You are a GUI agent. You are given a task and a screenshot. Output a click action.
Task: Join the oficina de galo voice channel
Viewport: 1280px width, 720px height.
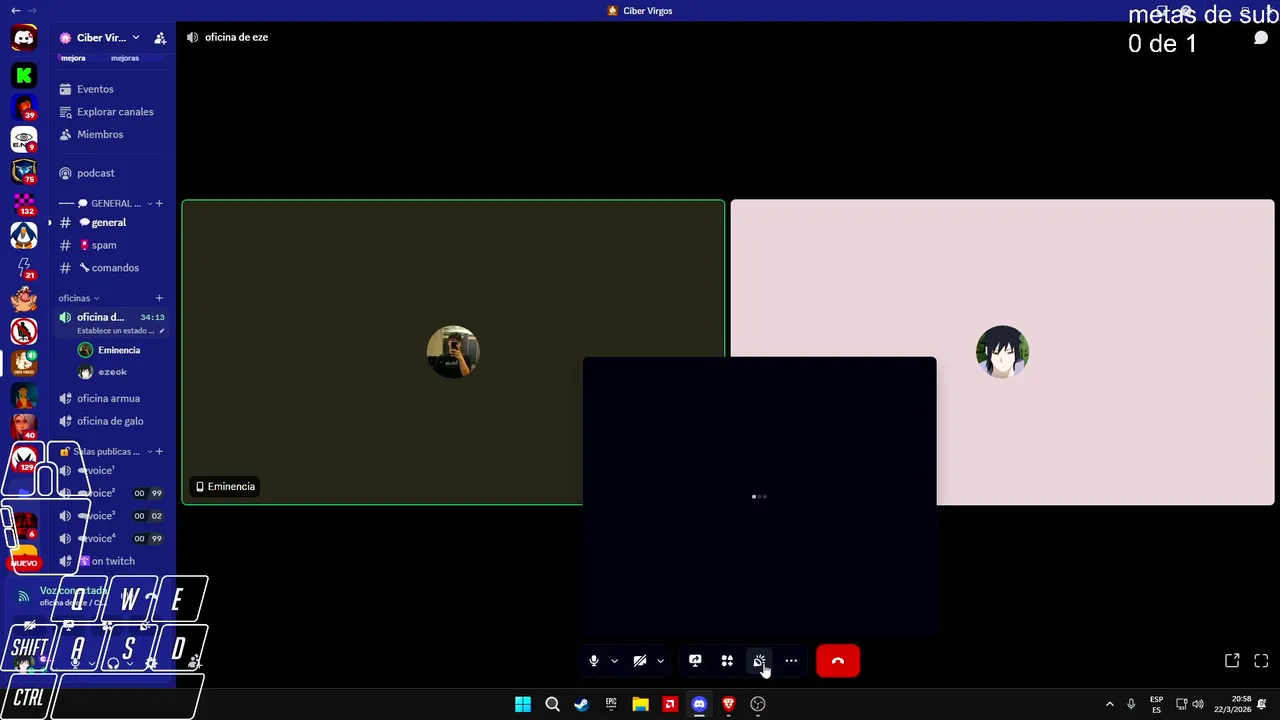110,421
